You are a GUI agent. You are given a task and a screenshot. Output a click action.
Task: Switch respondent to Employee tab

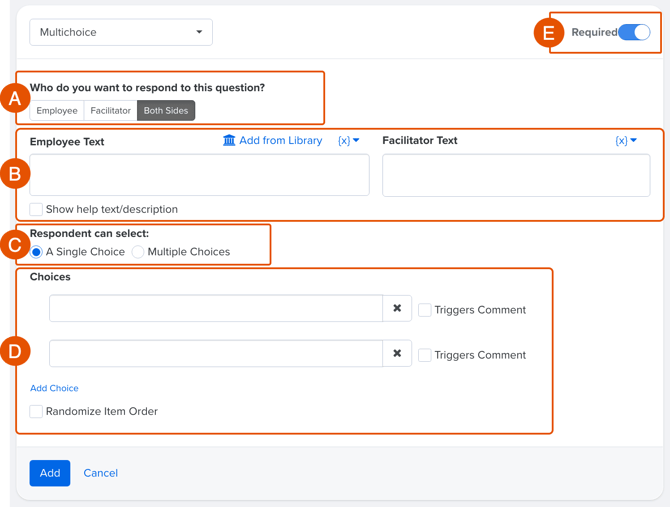coord(57,111)
